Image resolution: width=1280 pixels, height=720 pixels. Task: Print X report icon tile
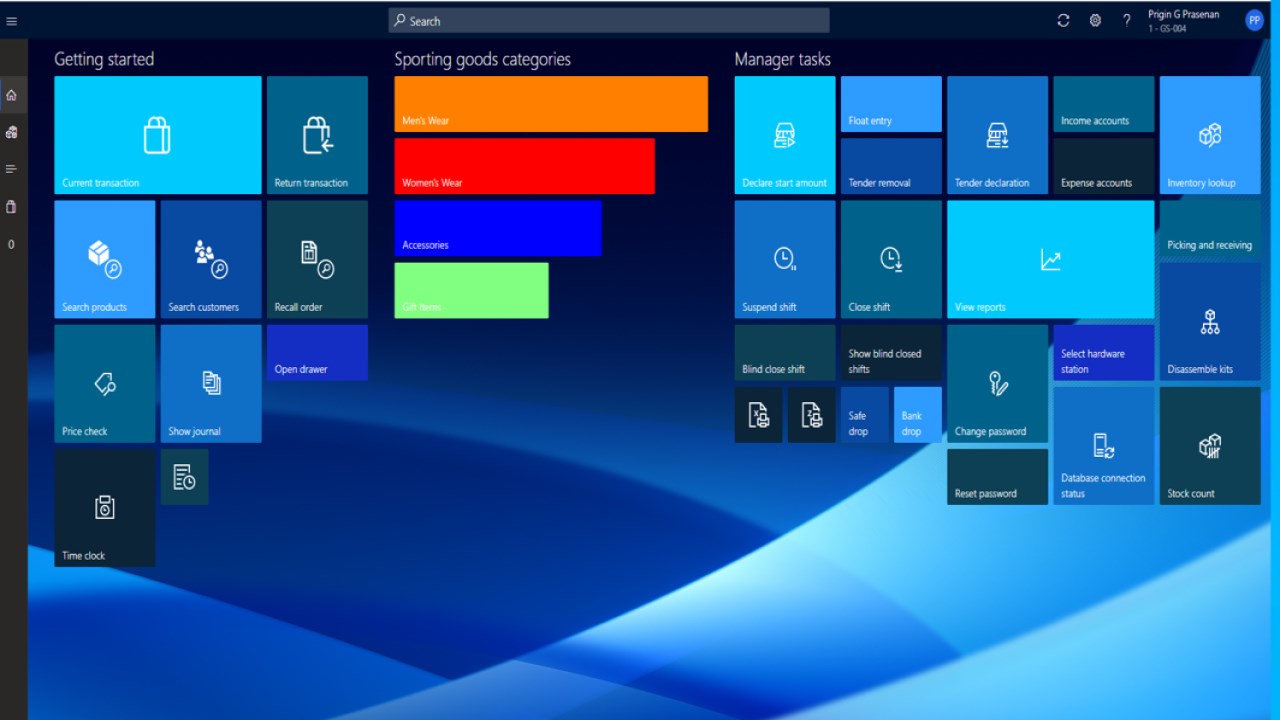[x=758, y=414]
